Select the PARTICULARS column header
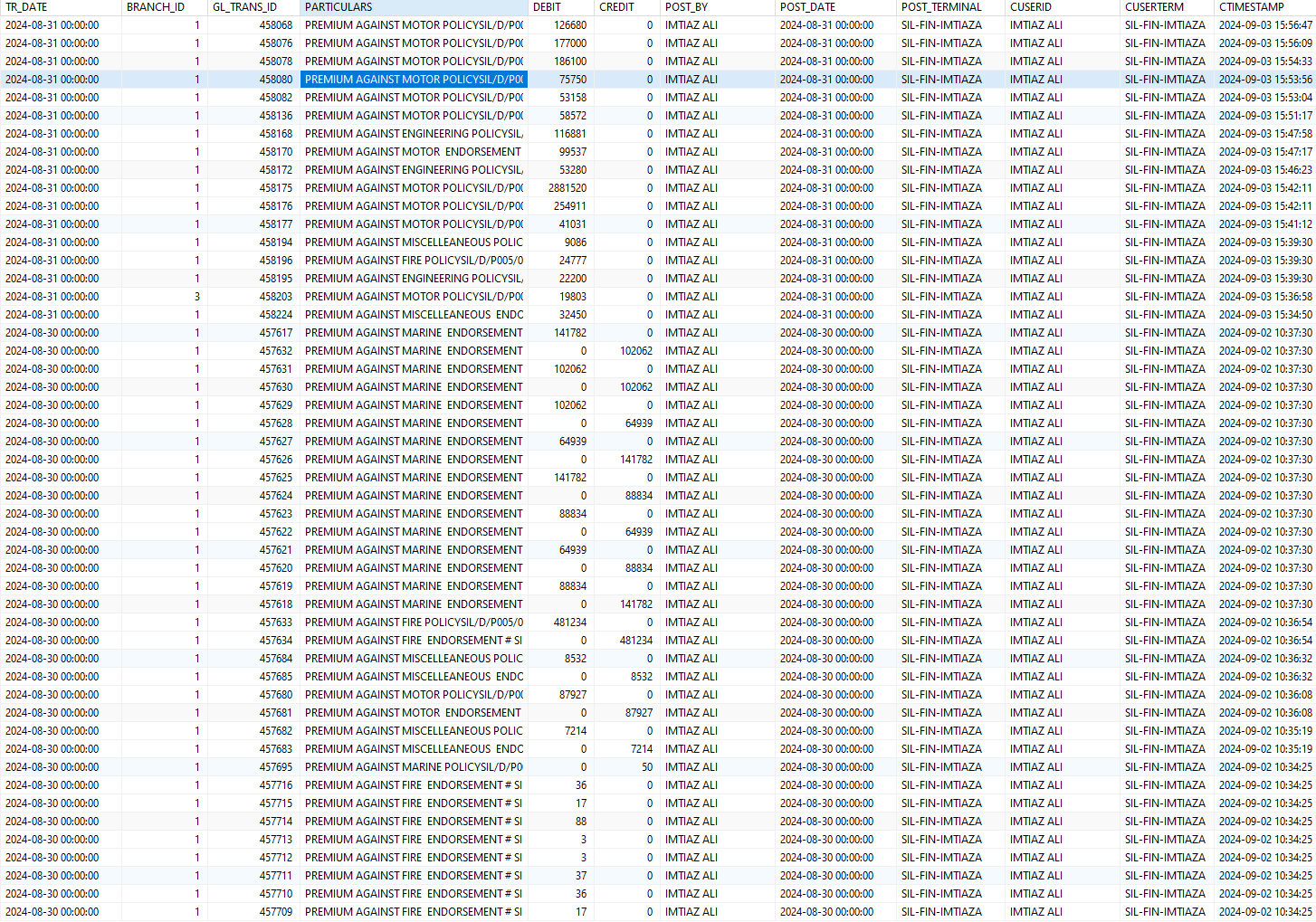 414,7
